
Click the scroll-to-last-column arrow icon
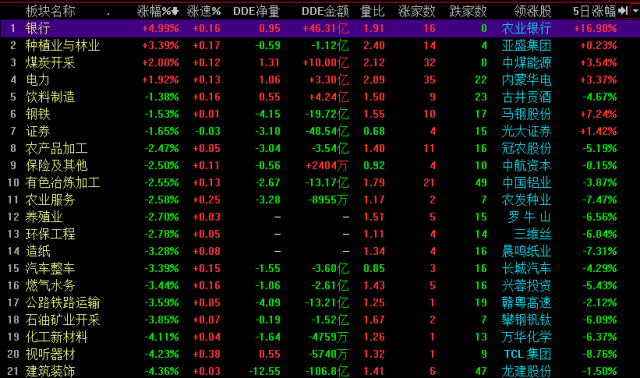623,11
